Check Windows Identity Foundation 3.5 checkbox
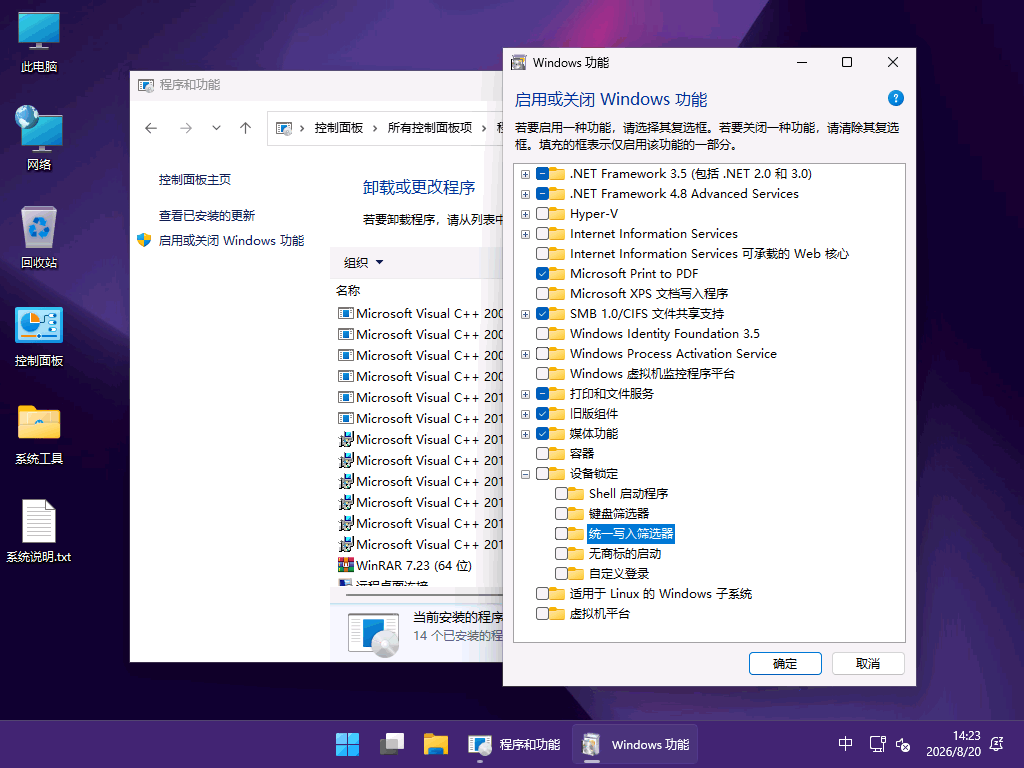The height and width of the screenshot is (768, 1024). [542, 334]
